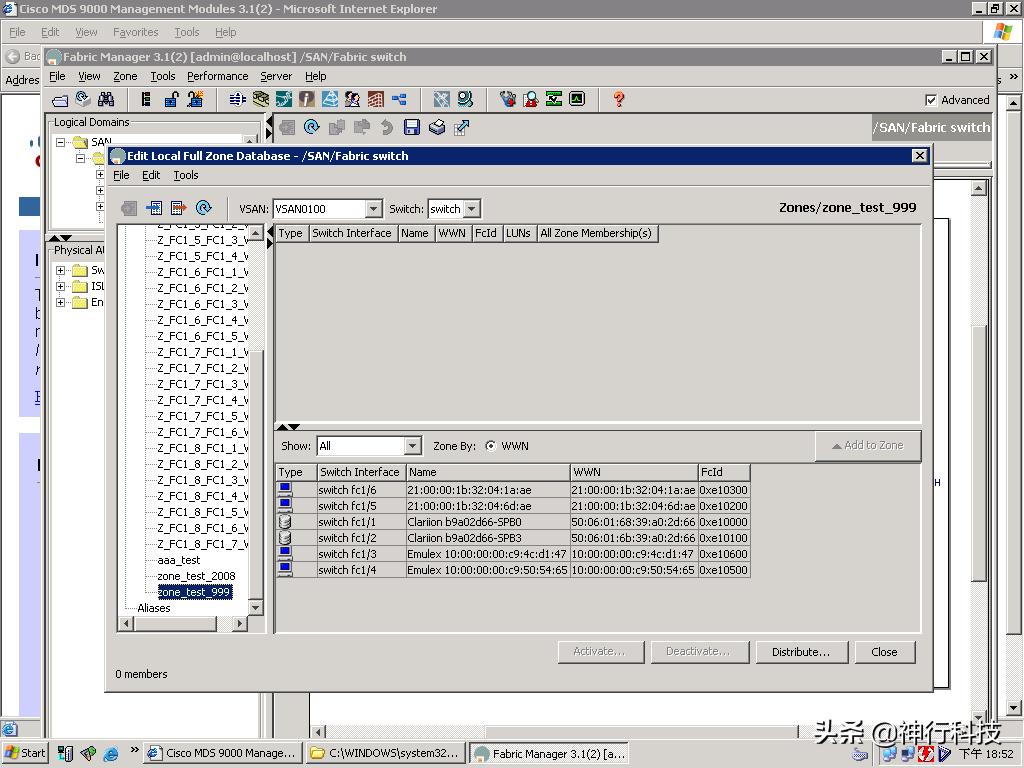Click the export icon beside the print icon
The width and height of the screenshot is (1024, 768).
click(461, 127)
